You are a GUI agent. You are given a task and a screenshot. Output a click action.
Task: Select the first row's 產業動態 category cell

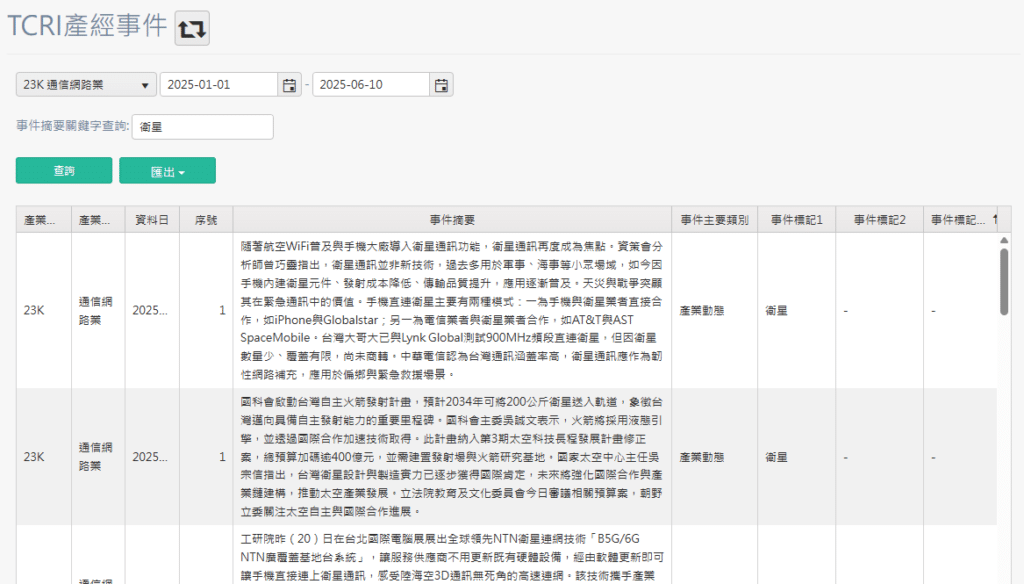tap(714, 310)
